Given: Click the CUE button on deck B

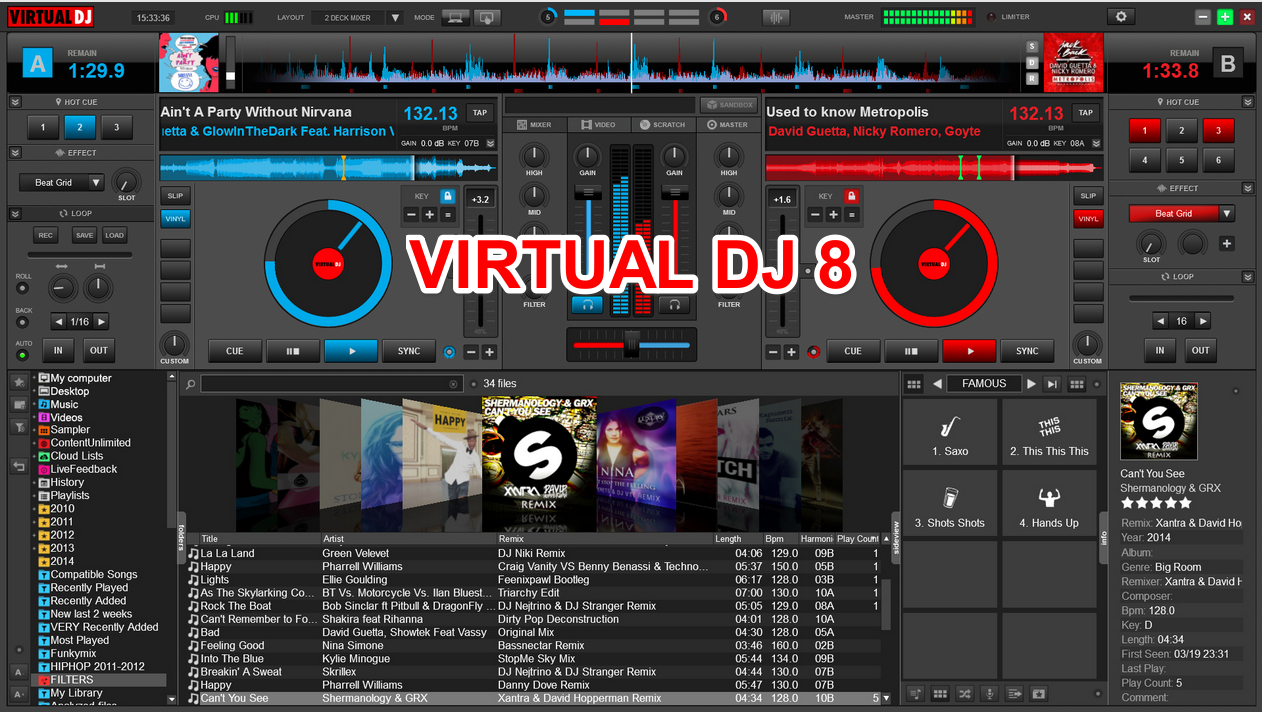Looking at the screenshot, I should (x=853, y=351).
